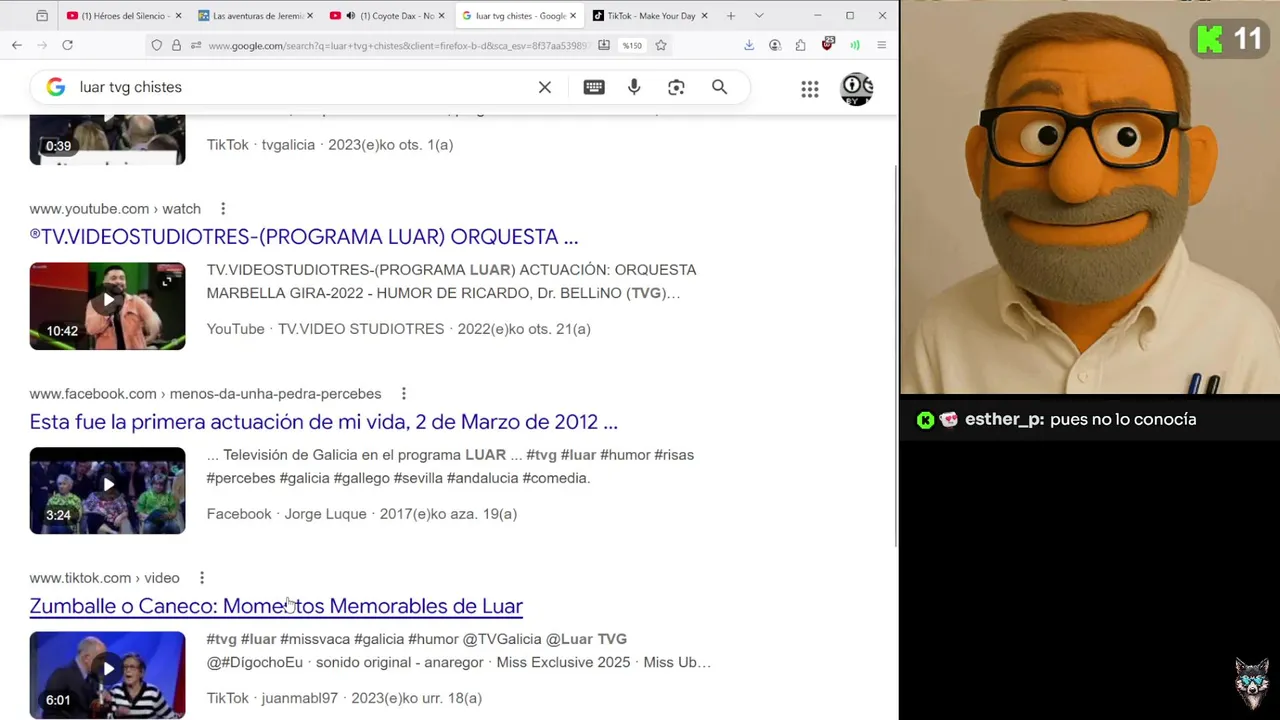Open a new browser tab

[x=731, y=16]
